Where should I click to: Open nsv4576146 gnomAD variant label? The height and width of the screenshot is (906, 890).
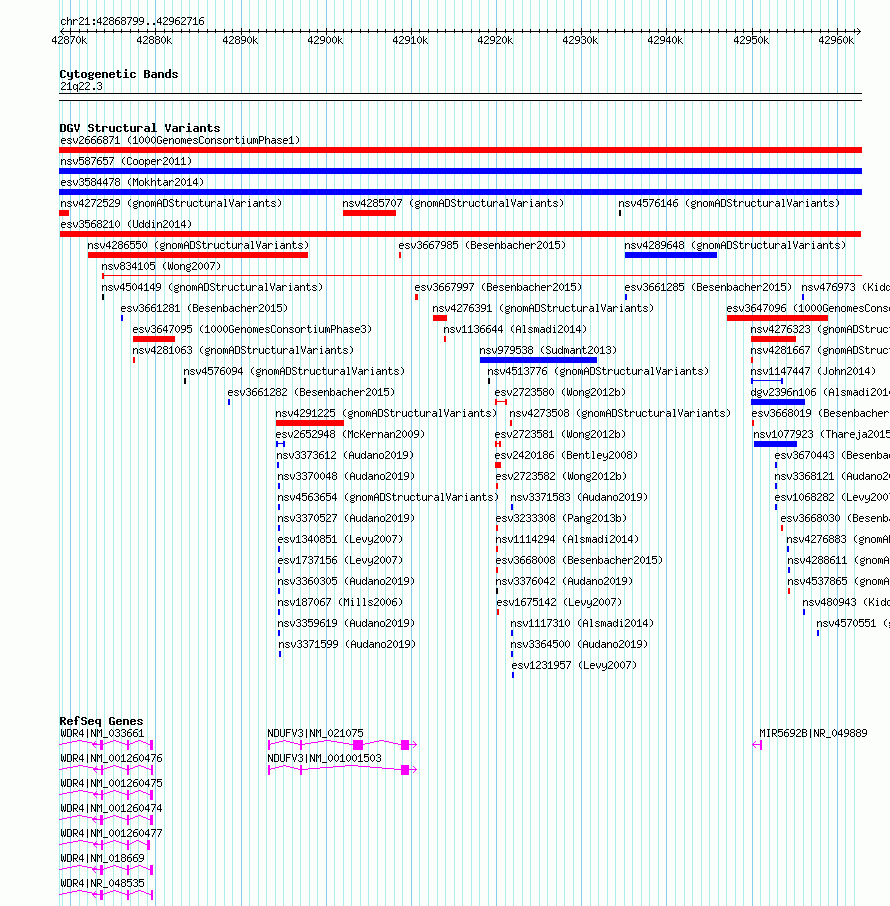(x=729, y=203)
